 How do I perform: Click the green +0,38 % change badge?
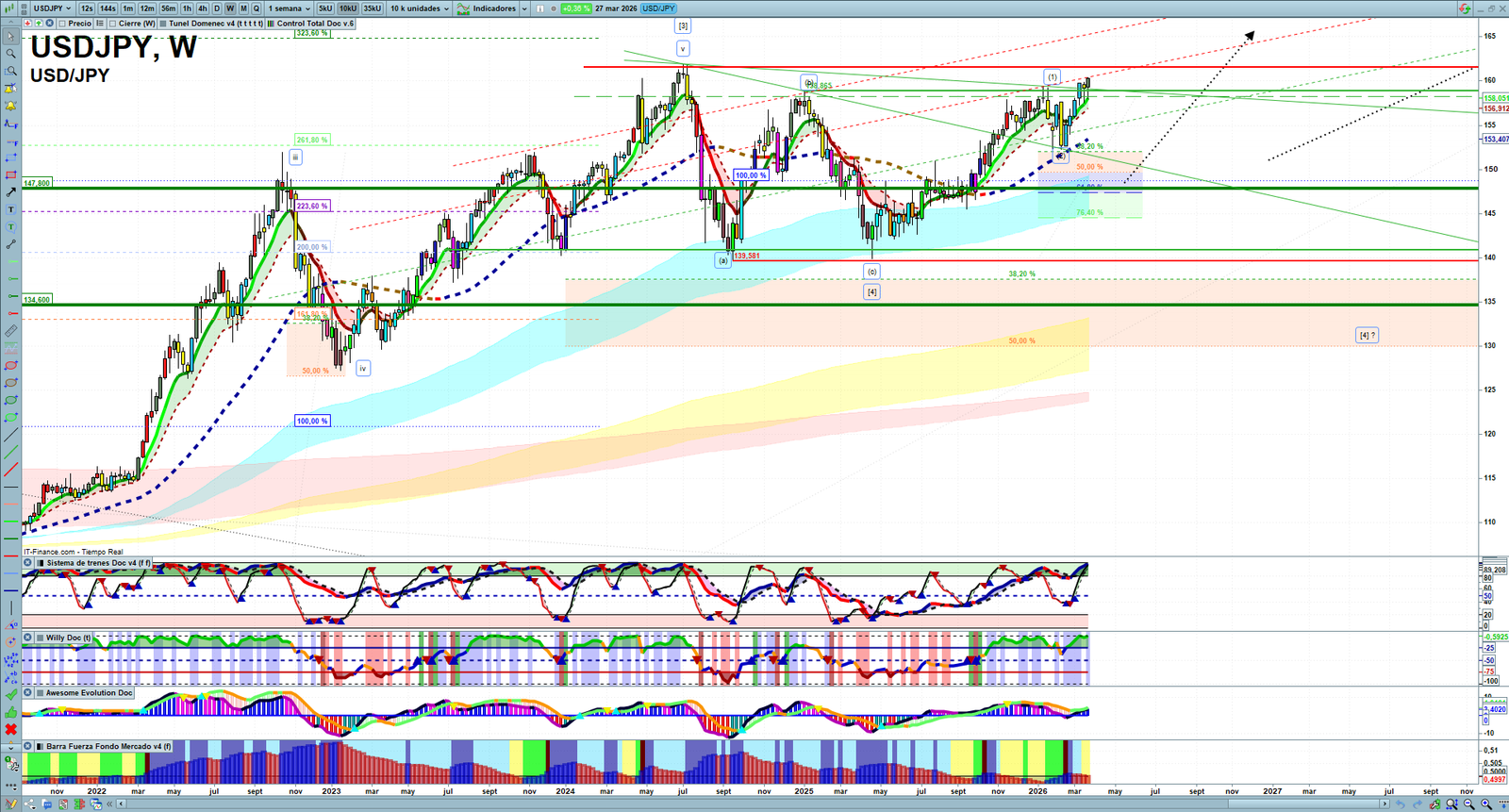pos(575,8)
